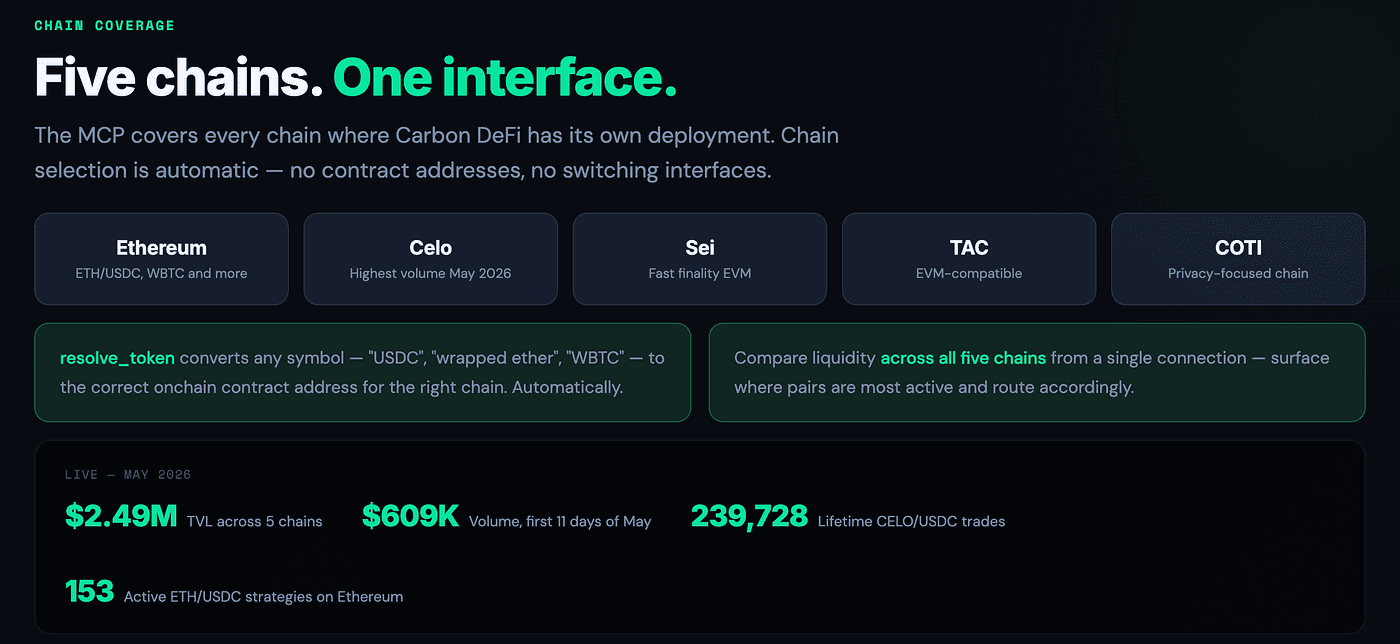Select the Ethereum chain card
The image size is (1400, 644).
click(x=161, y=259)
